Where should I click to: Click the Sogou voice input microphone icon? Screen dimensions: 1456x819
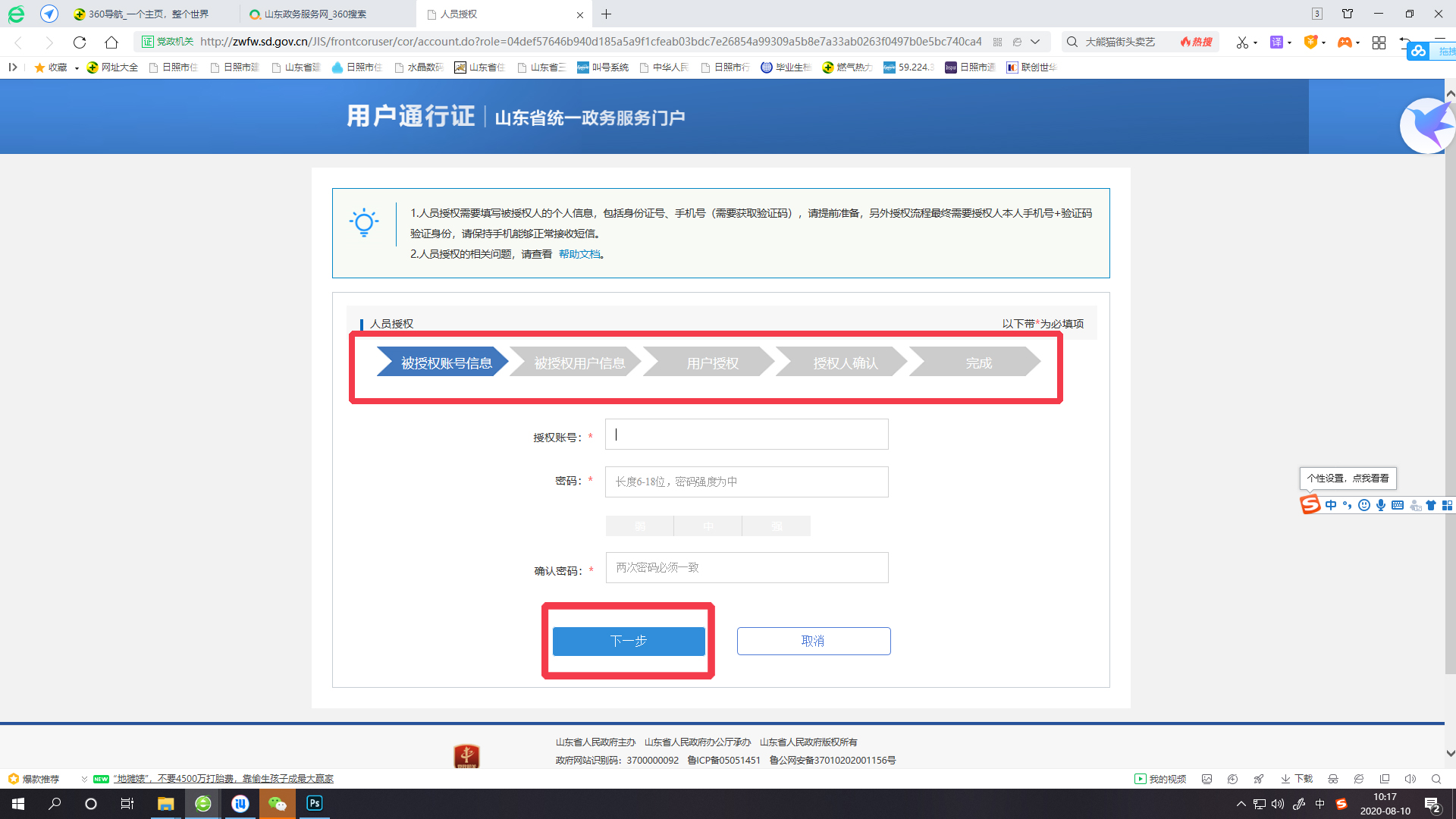coord(1380,505)
